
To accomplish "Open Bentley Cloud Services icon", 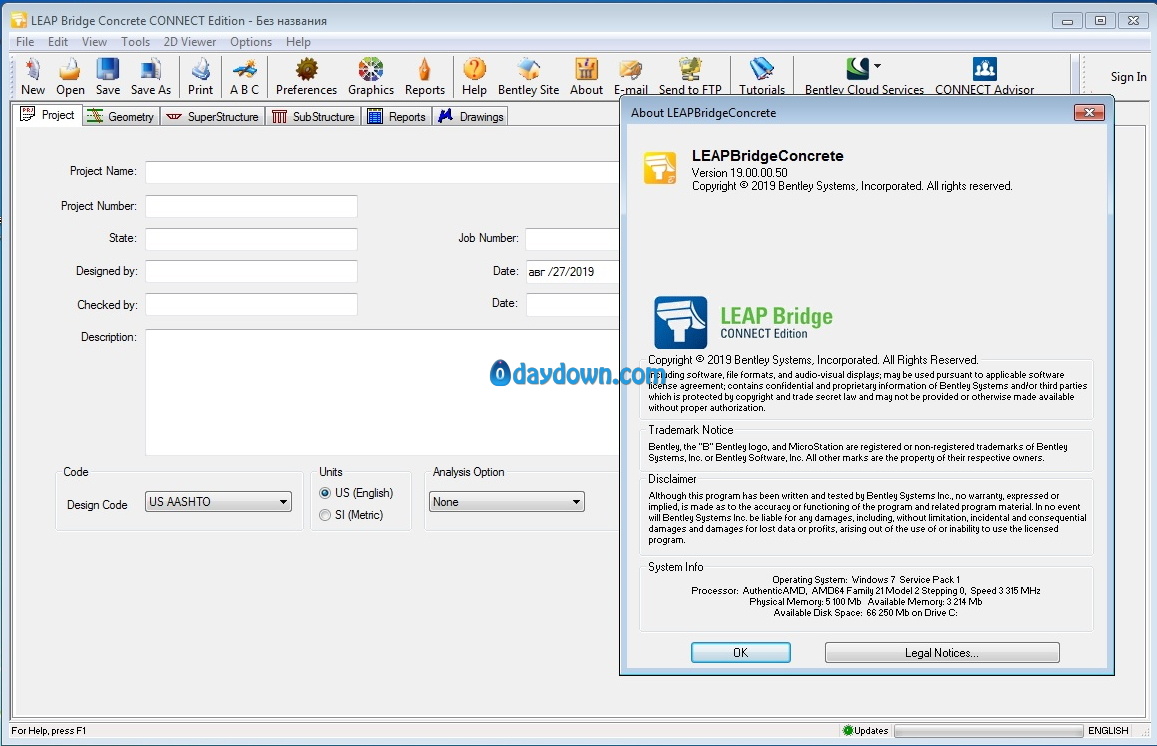I will 857,69.
